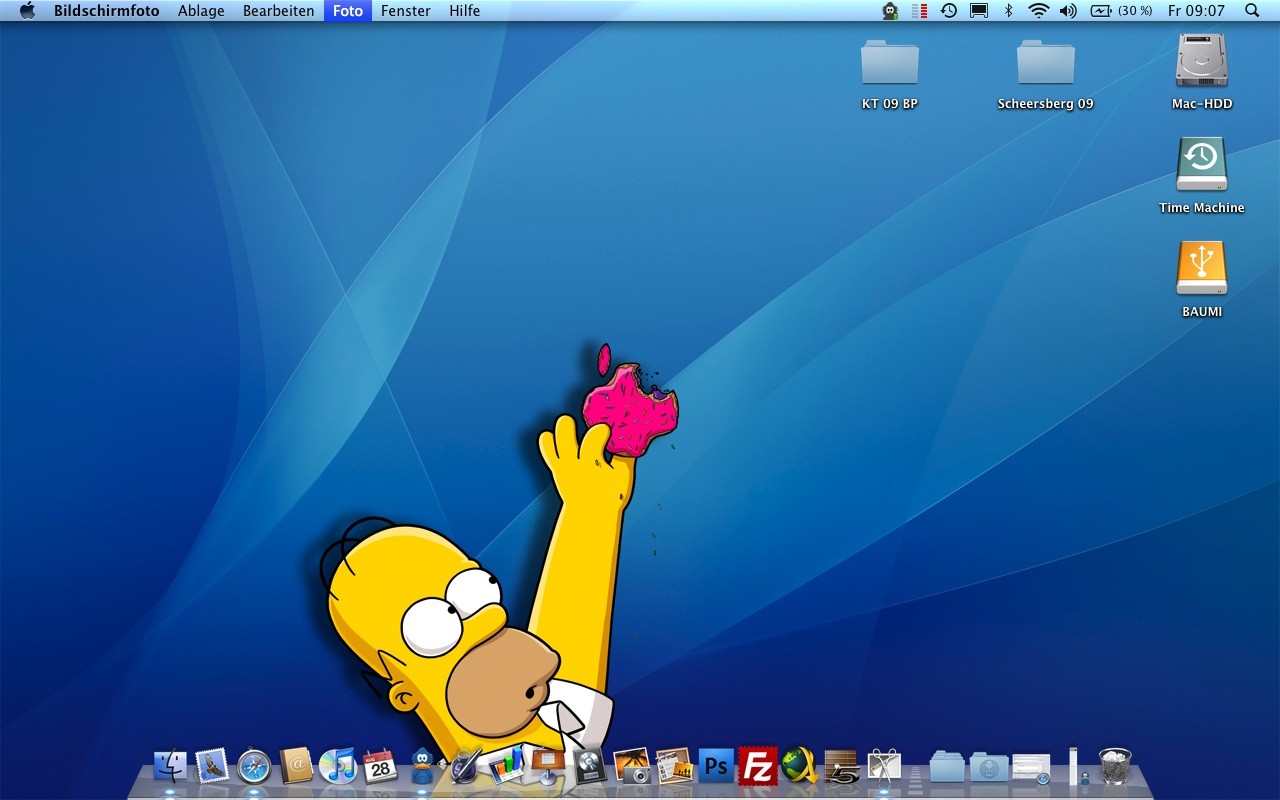This screenshot has width=1280, height=800.
Task: Open FileZilla Fz icon
Action: pyautogui.click(x=758, y=767)
